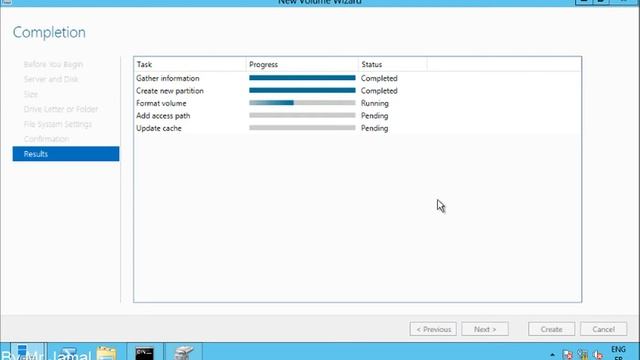Go to the Server and Disk step
The width and height of the screenshot is (640, 360).
coord(51,79)
